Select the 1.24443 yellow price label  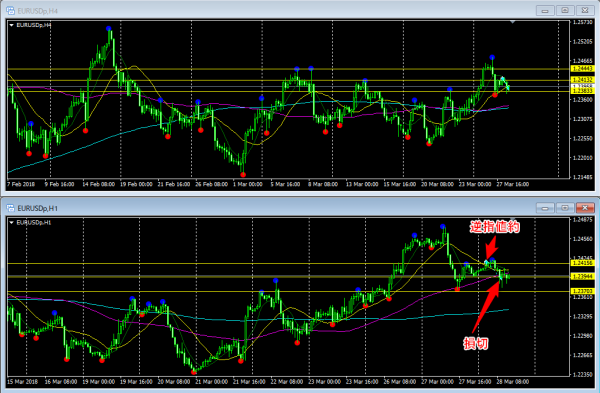tap(582, 68)
